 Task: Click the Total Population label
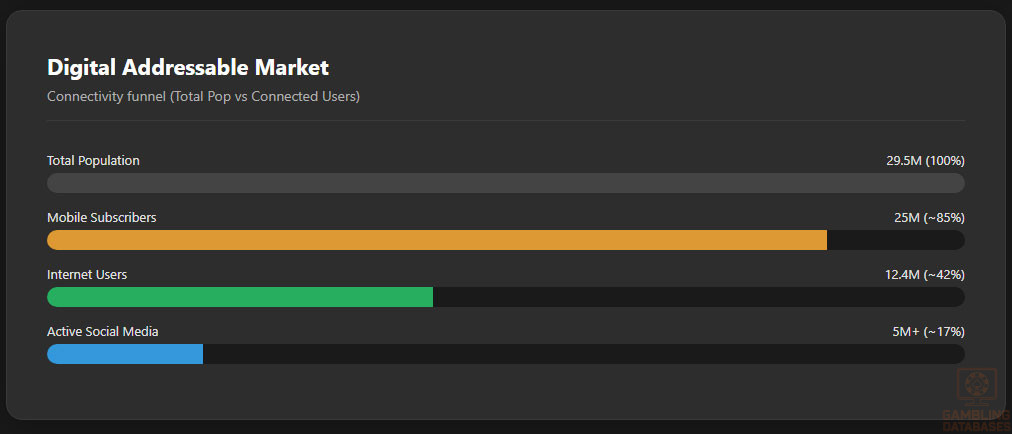(x=93, y=161)
